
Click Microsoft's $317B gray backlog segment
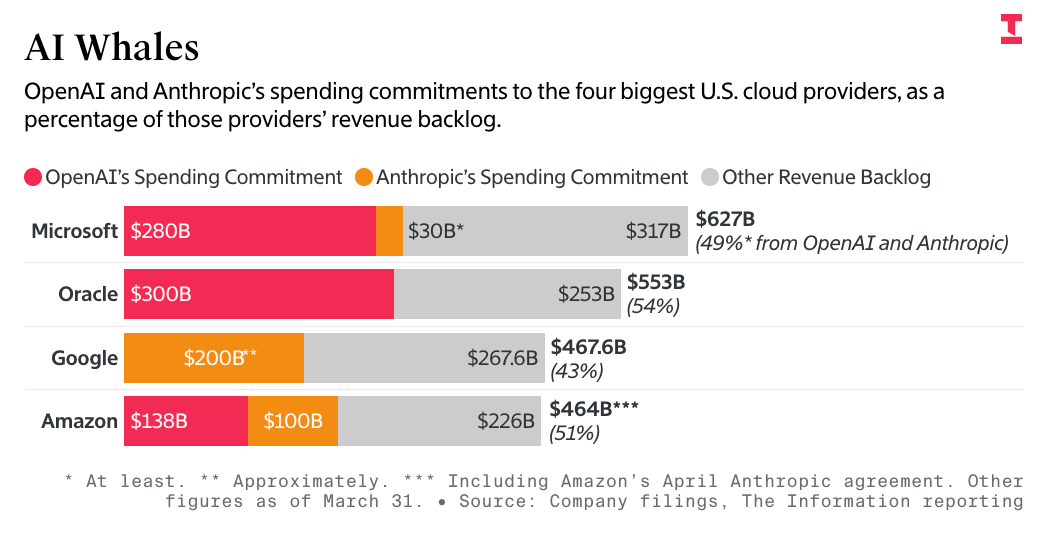[x=546, y=231]
